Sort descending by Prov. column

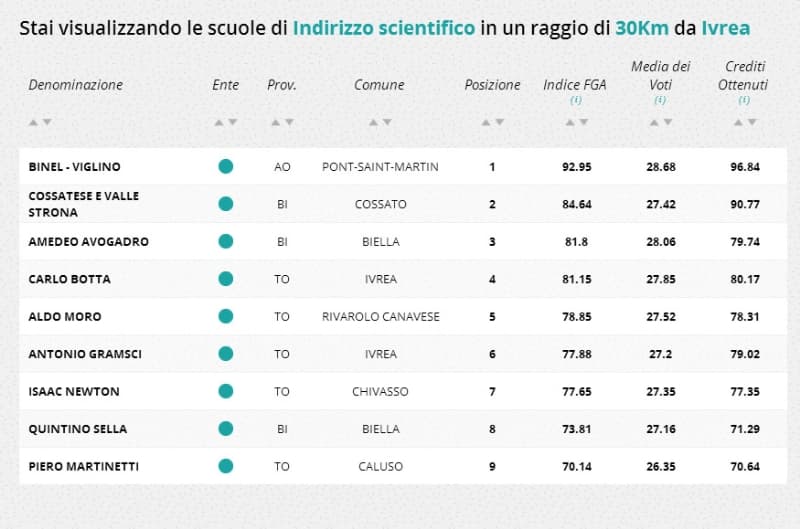(289, 122)
